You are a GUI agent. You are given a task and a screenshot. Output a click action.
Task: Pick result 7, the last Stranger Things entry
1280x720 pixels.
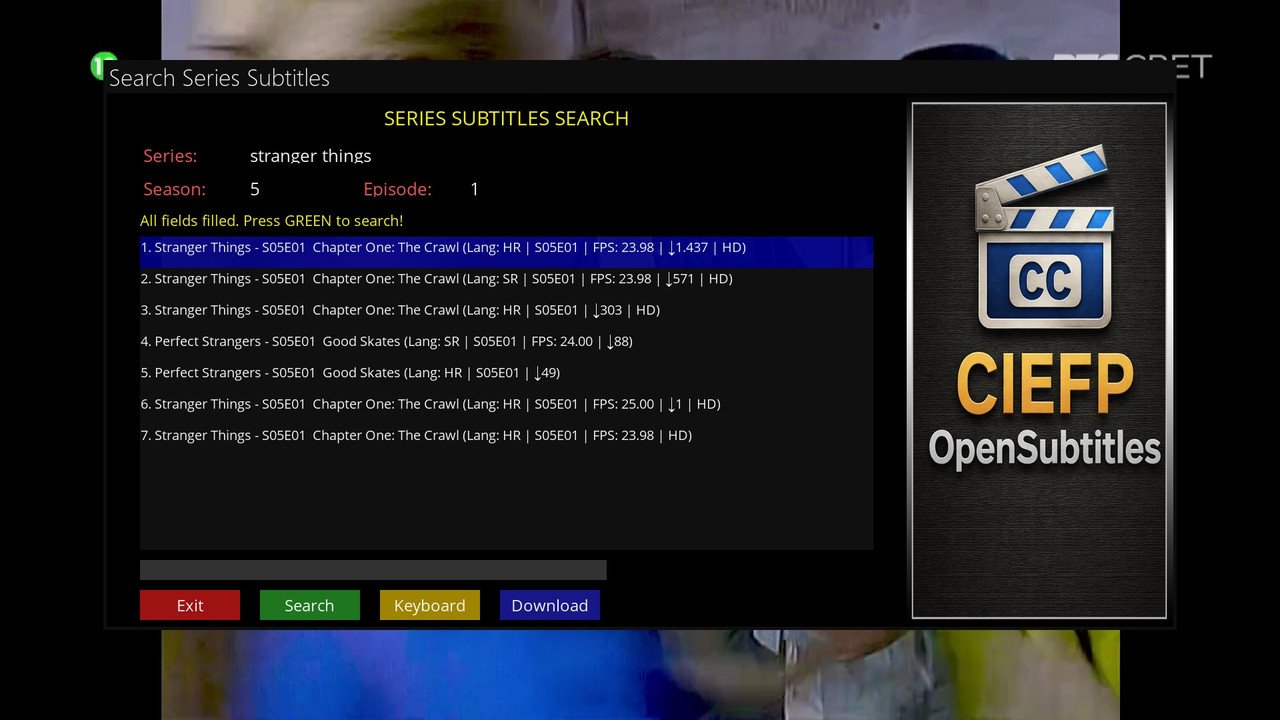(416, 435)
